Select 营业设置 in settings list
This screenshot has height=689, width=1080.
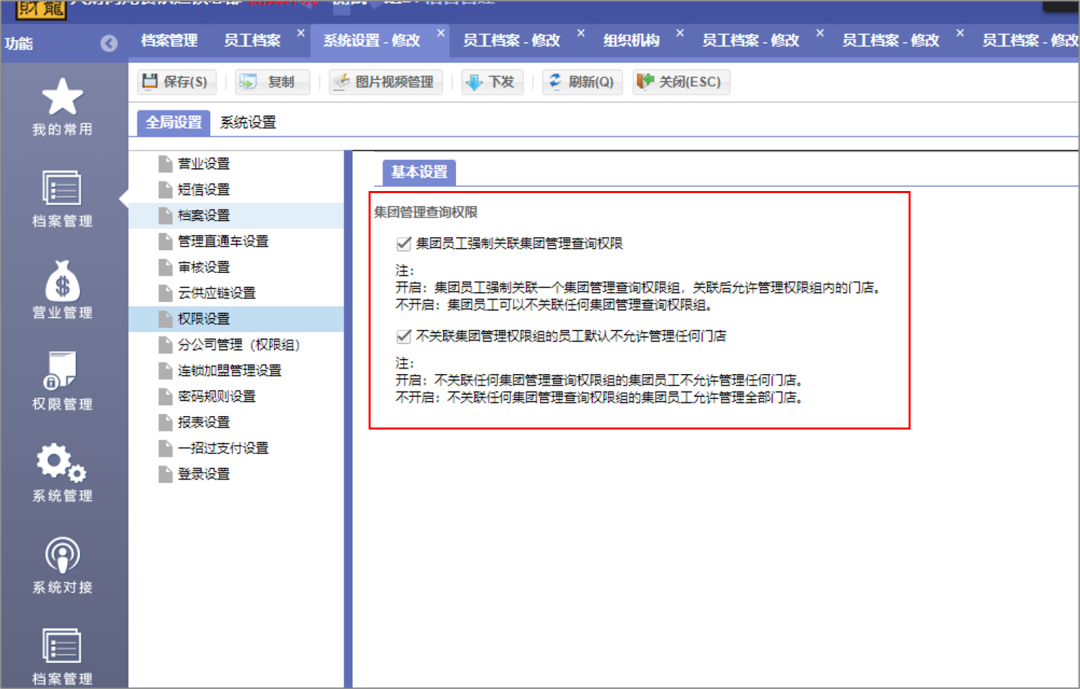point(203,164)
